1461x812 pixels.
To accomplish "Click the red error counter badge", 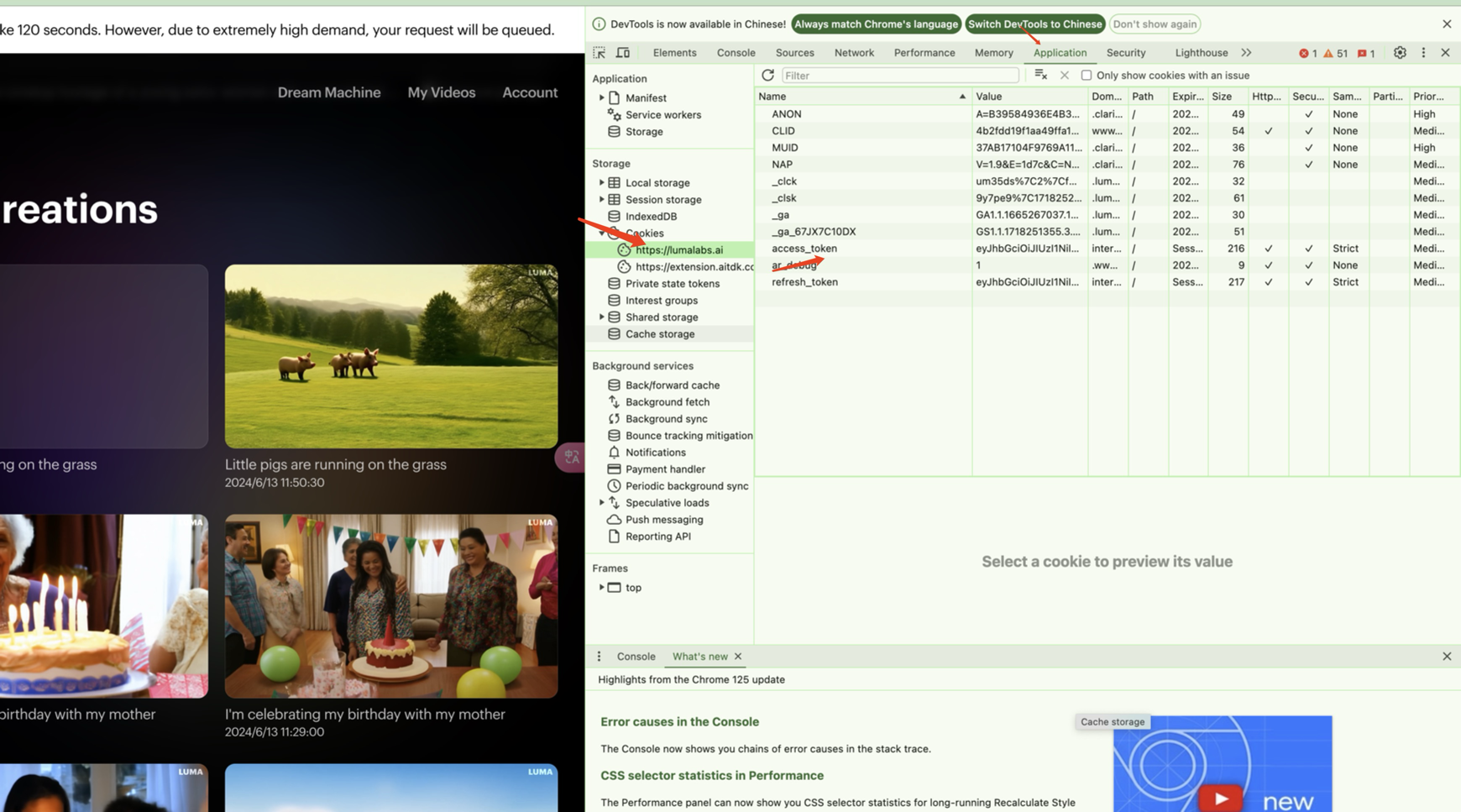I will [1307, 52].
